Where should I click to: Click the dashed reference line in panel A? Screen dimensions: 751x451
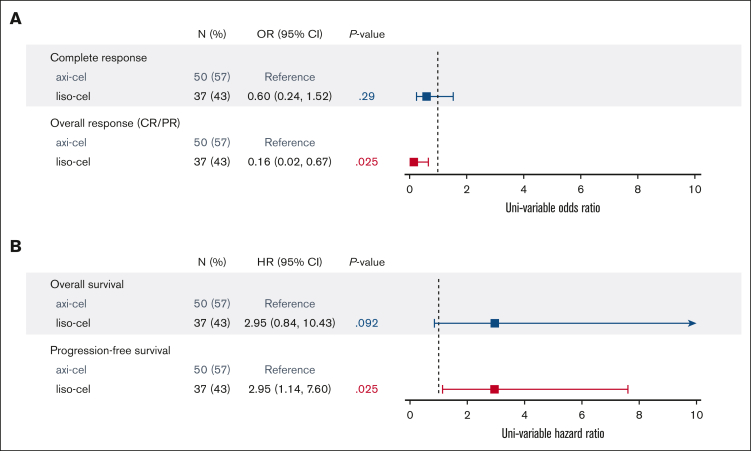(x=438, y=110)
